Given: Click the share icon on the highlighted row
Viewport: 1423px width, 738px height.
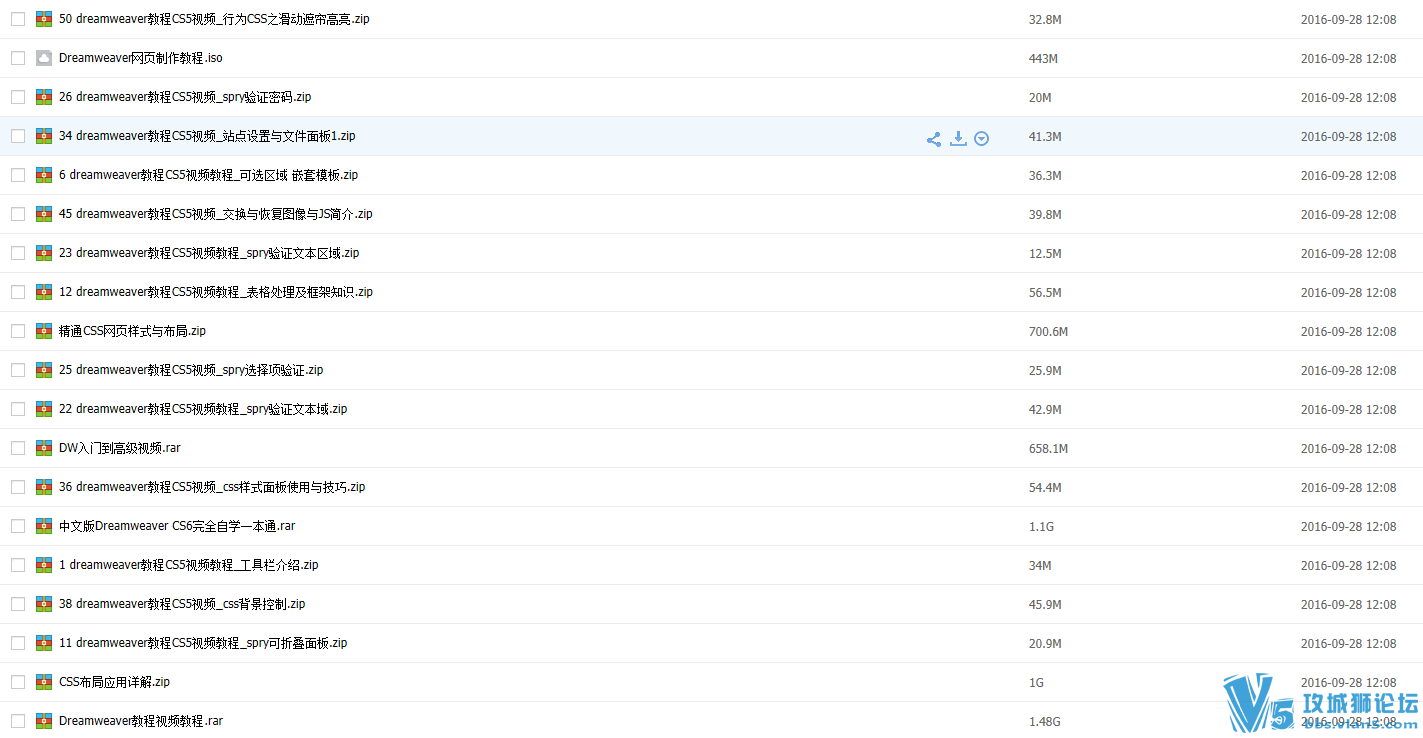Looking at the screenshot, I should (933, 139).
